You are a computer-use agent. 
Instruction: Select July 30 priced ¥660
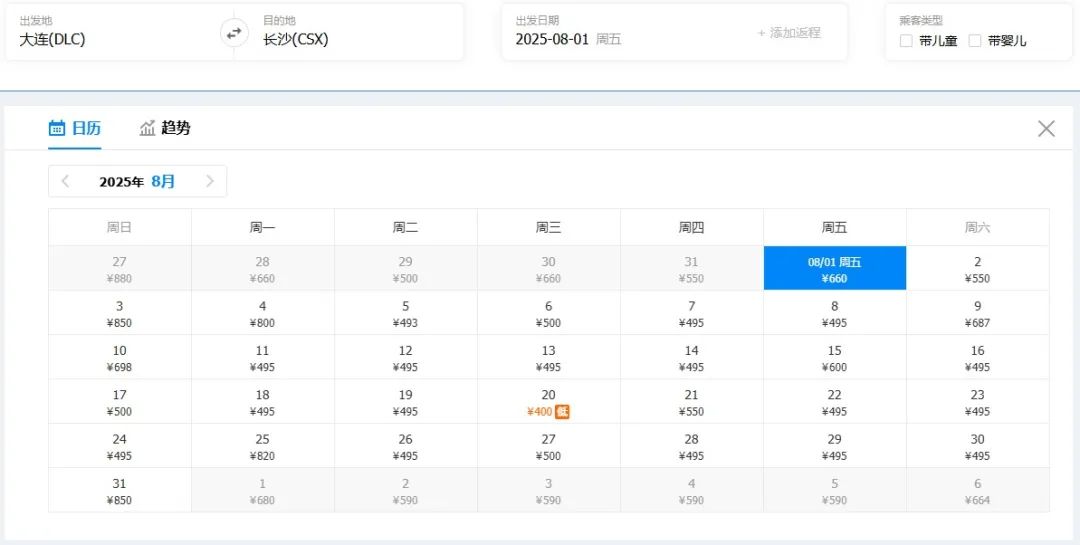point(549,268)
